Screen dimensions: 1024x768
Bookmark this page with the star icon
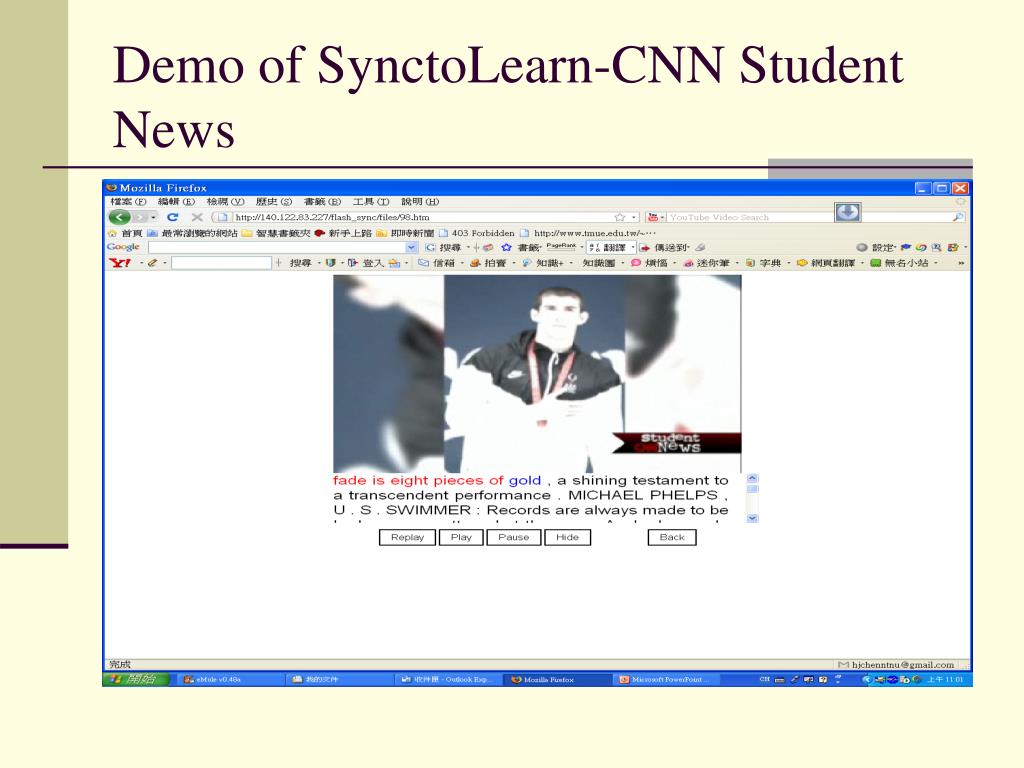[x=620, y=217]
